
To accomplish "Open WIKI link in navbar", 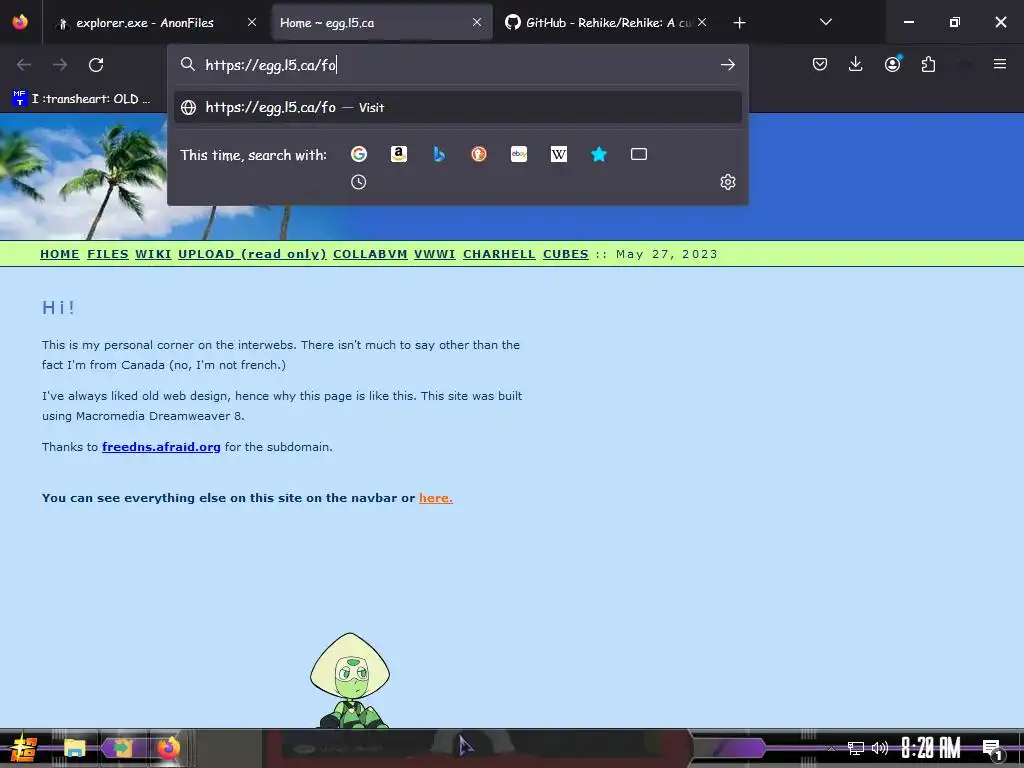I will coord(153,254).
